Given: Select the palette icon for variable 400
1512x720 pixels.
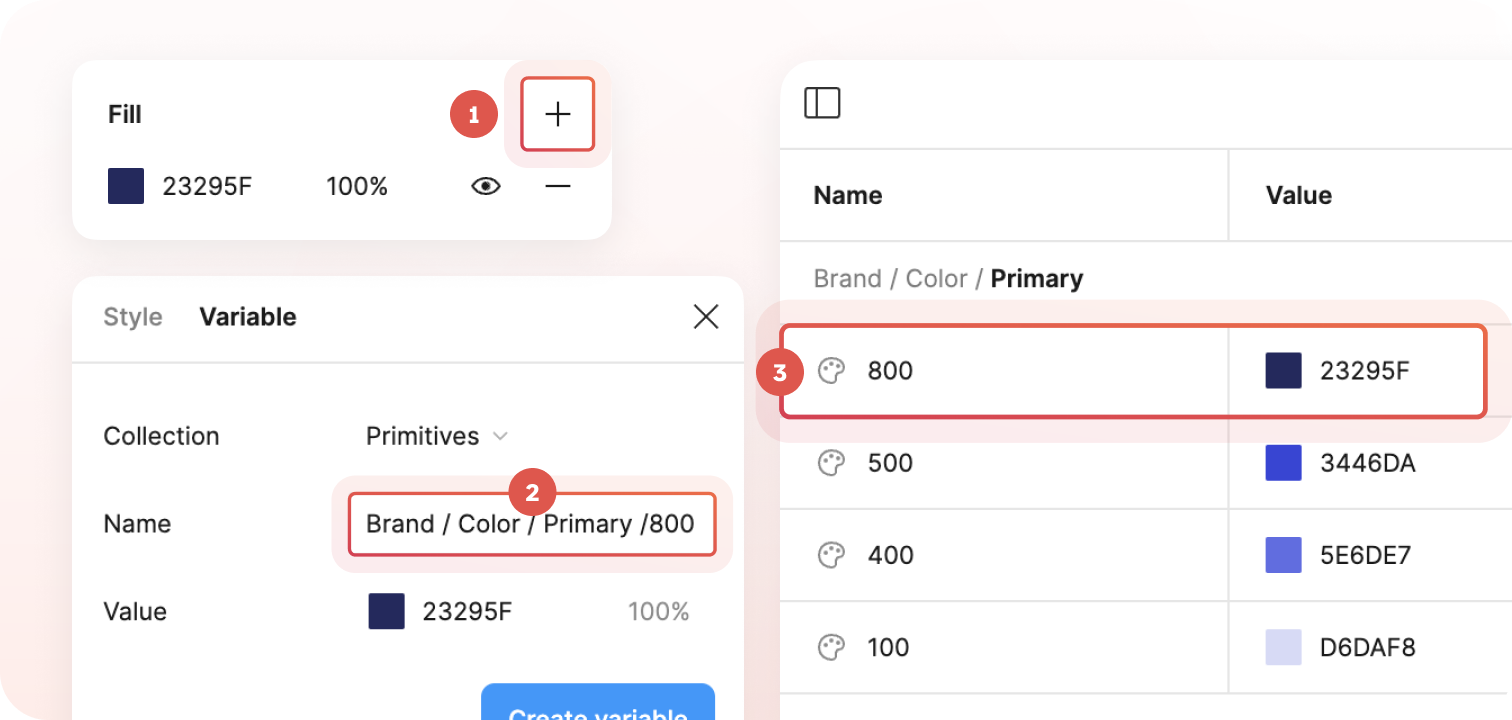Looking at the screenshot, I should [830, 555].
